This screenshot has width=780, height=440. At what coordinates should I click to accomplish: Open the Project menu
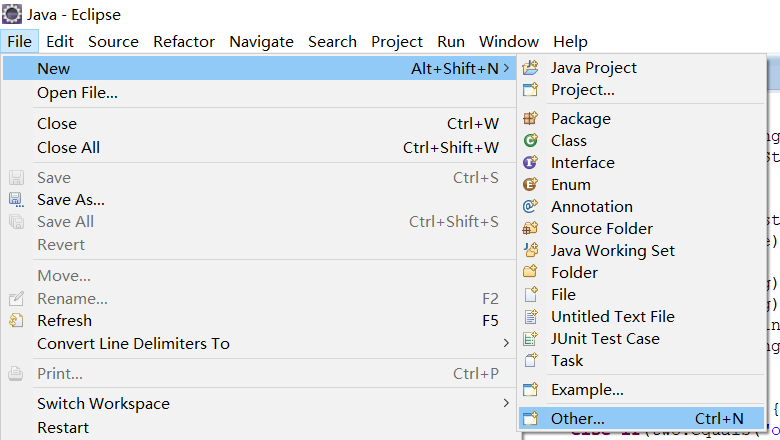[397, 41]
